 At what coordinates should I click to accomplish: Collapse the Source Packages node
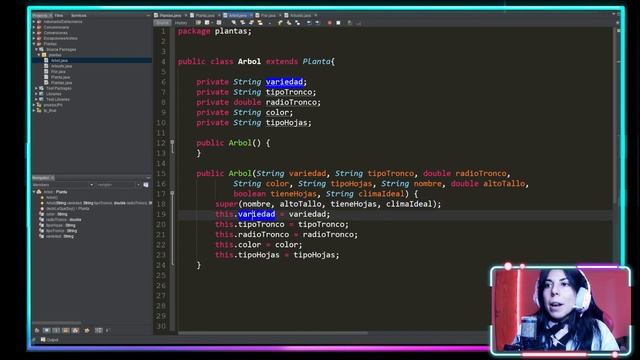point(36,49)
